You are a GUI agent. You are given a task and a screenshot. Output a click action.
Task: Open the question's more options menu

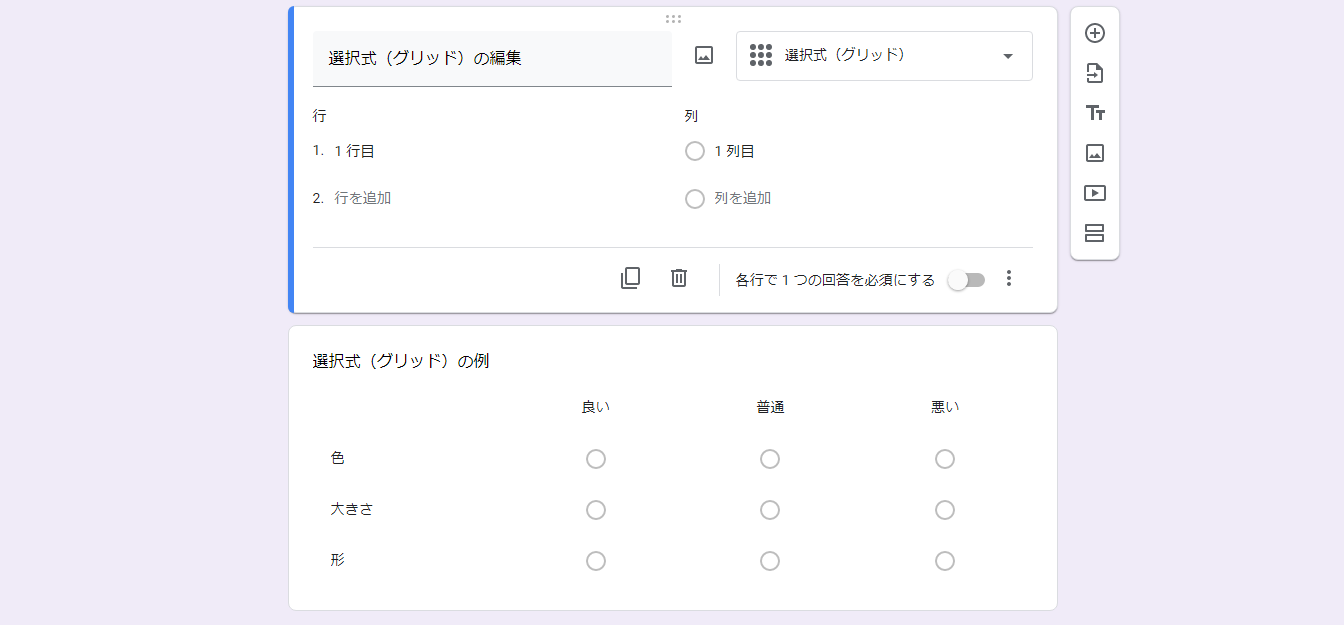[1009, 279]
